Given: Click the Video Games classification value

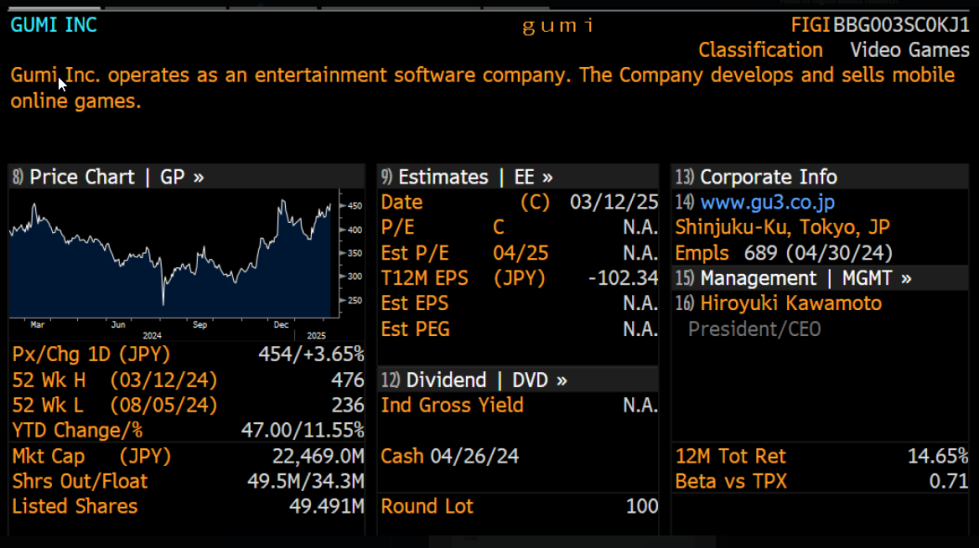Looking at the screenshot, I should coord(909,50).
